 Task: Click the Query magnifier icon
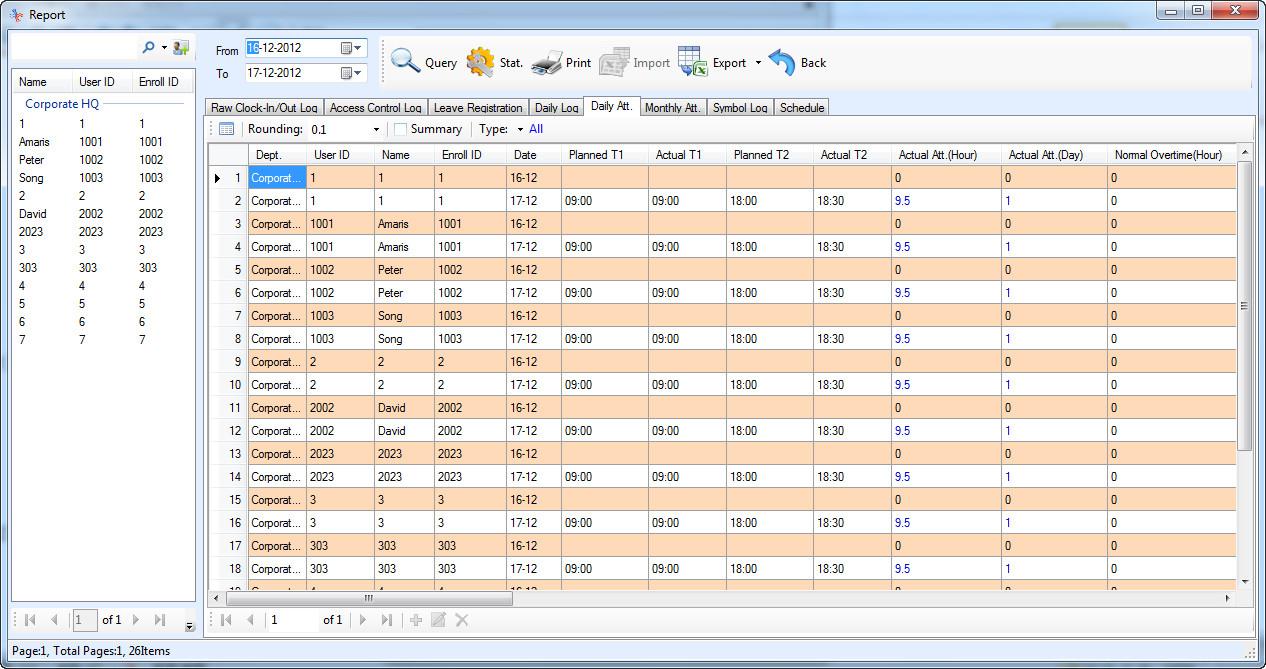[406, 62]
